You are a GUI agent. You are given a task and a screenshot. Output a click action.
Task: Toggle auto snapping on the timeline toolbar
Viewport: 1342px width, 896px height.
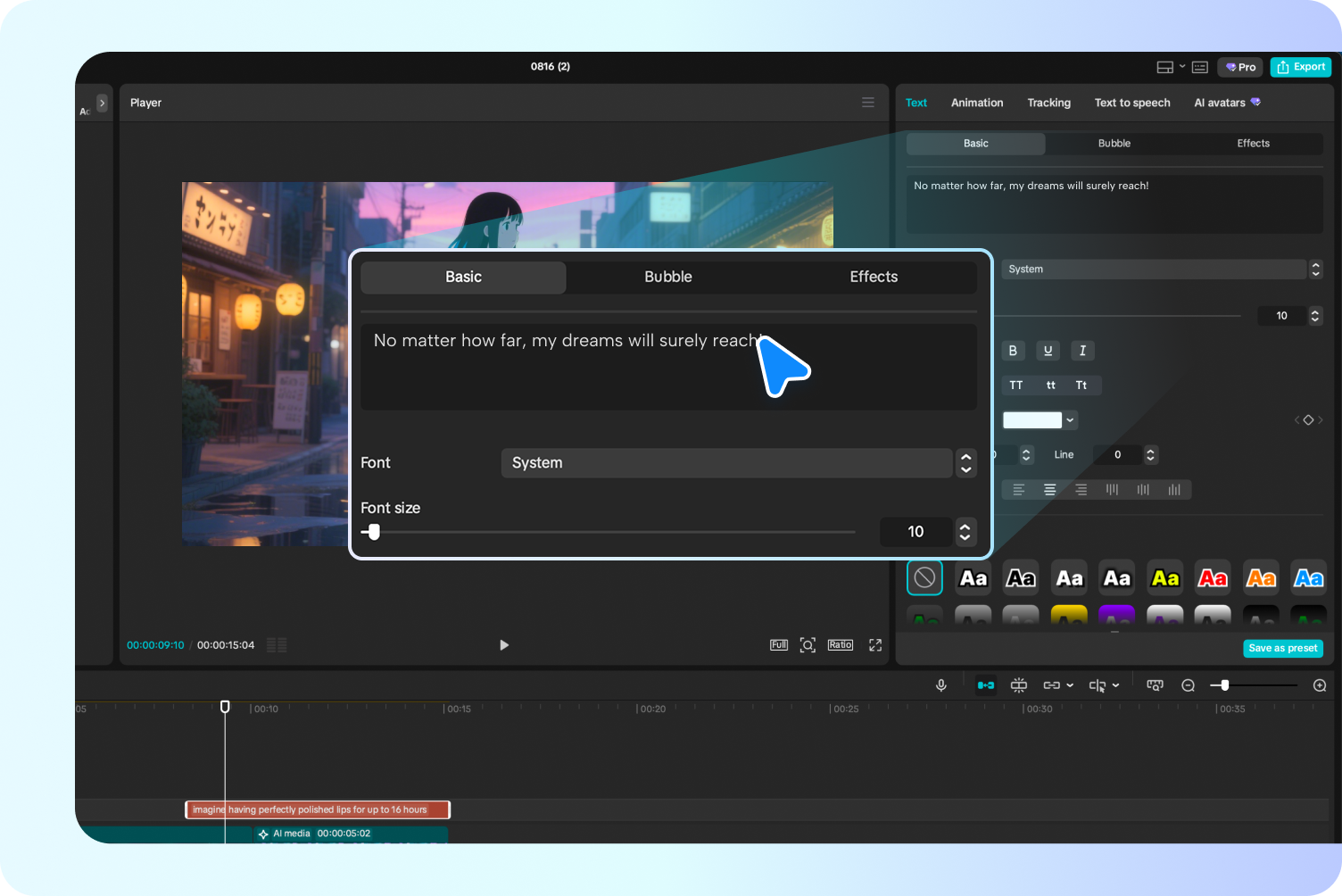coord(1019,685)
